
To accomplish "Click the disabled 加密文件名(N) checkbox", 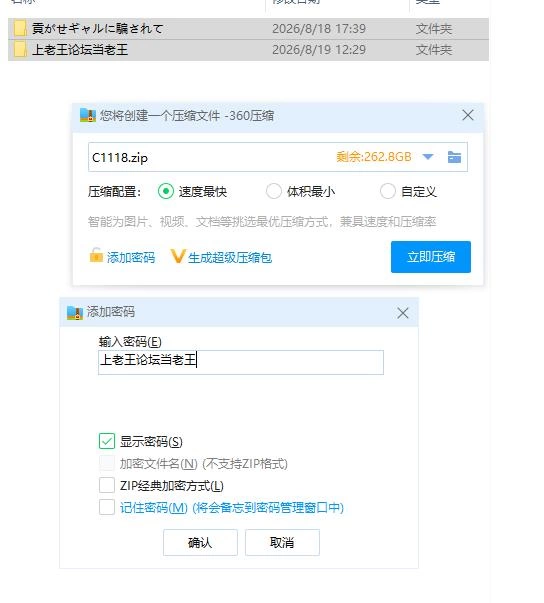I will click(x=106, y=463).
